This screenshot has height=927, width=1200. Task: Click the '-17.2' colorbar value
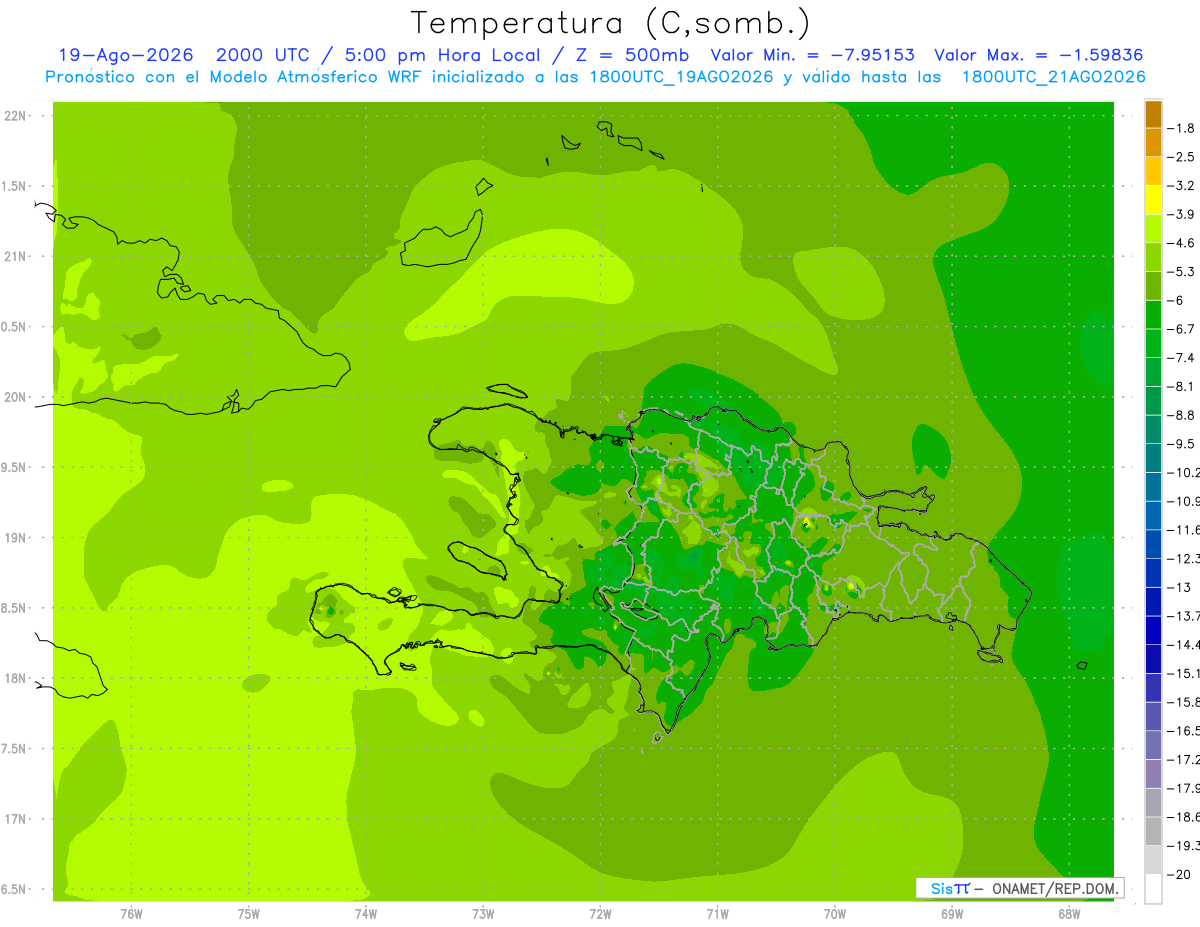click(1183, 759)
